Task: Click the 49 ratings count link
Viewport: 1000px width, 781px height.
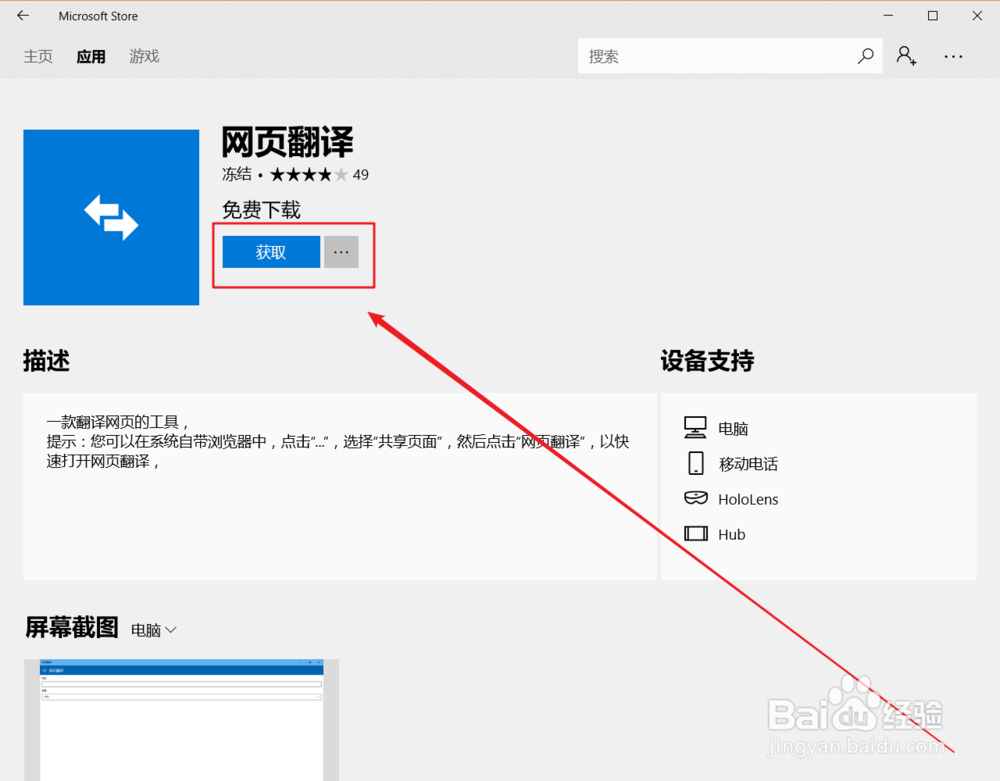Action: coord(361,174)
